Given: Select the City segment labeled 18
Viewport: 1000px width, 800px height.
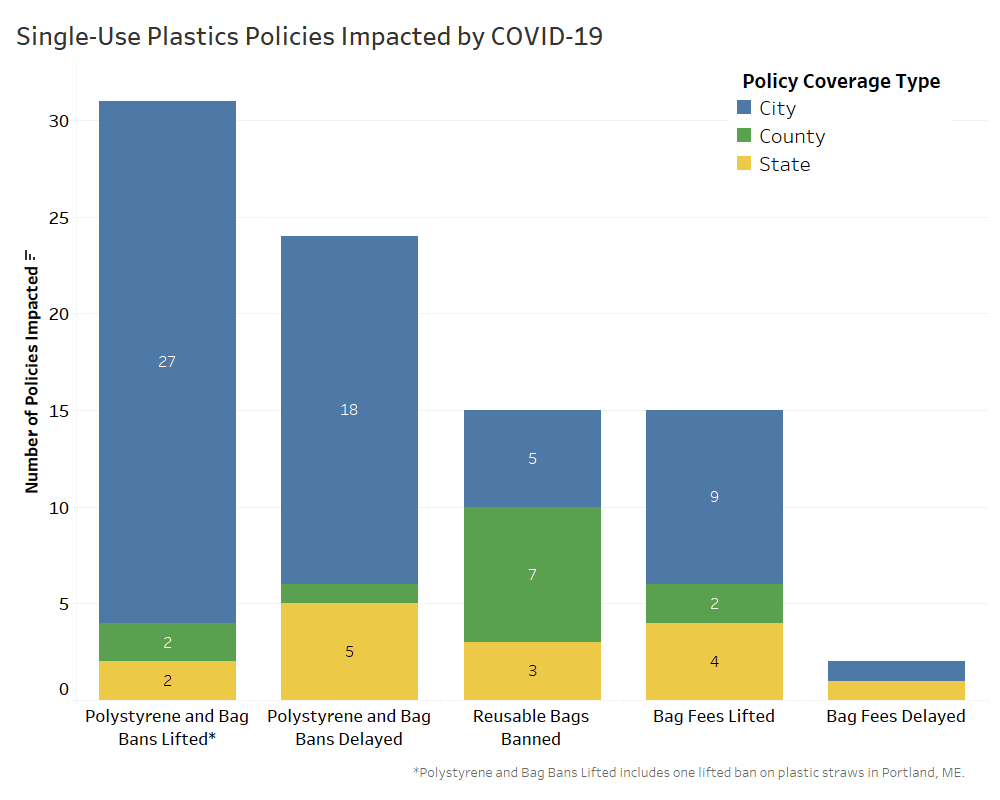Looking at the screenshot, I should (349, 410).
